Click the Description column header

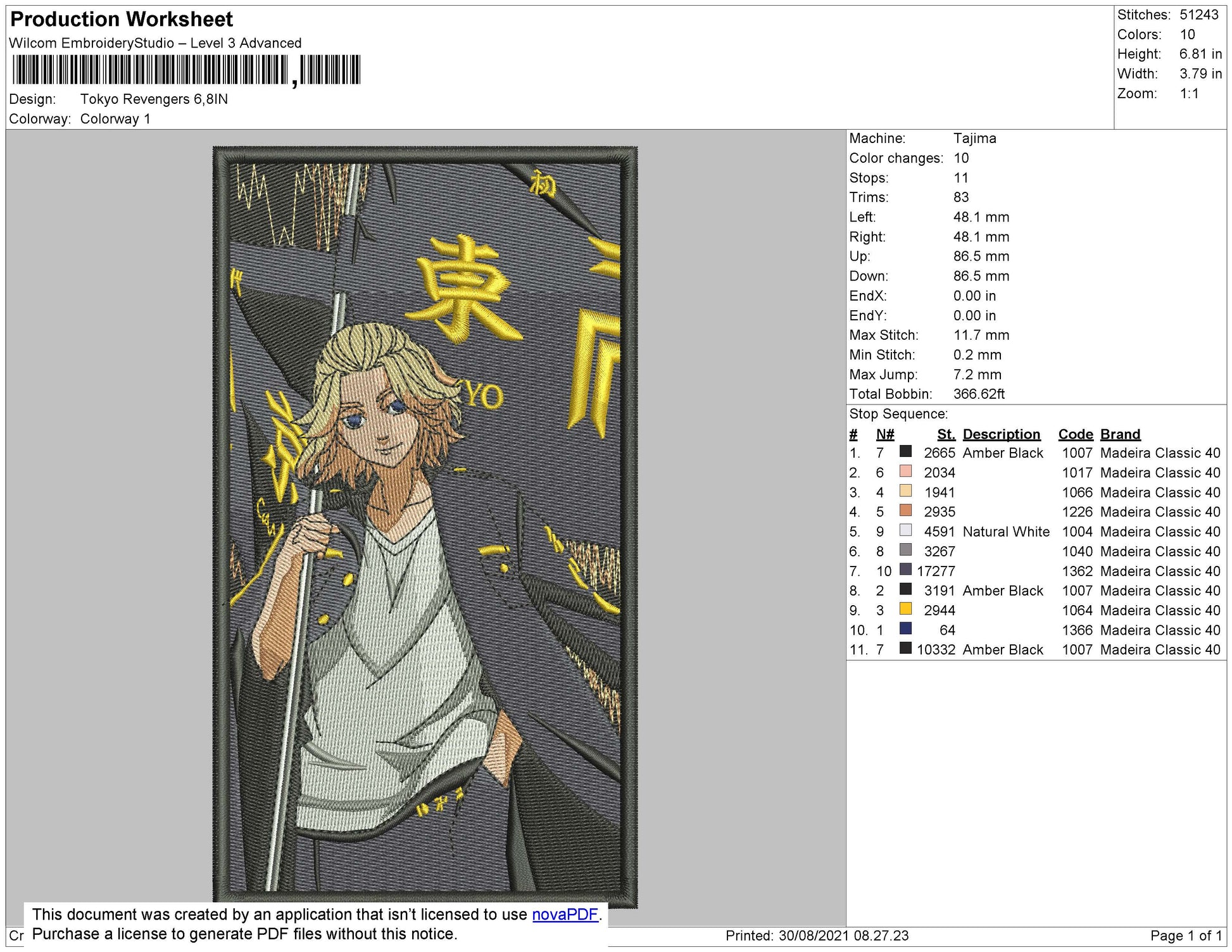[1002, 434]
